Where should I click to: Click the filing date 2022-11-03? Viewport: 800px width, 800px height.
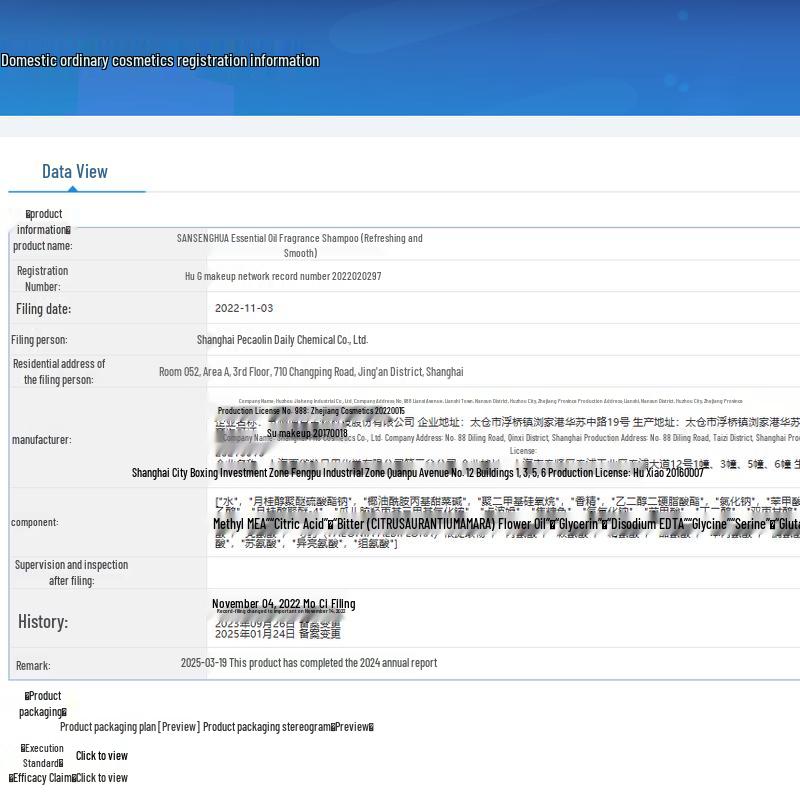244,308
